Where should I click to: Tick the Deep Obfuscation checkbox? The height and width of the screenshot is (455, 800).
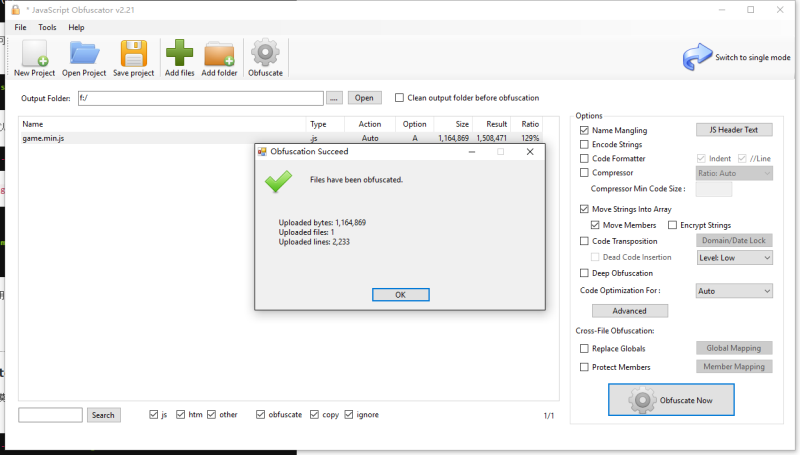point(584,273)
